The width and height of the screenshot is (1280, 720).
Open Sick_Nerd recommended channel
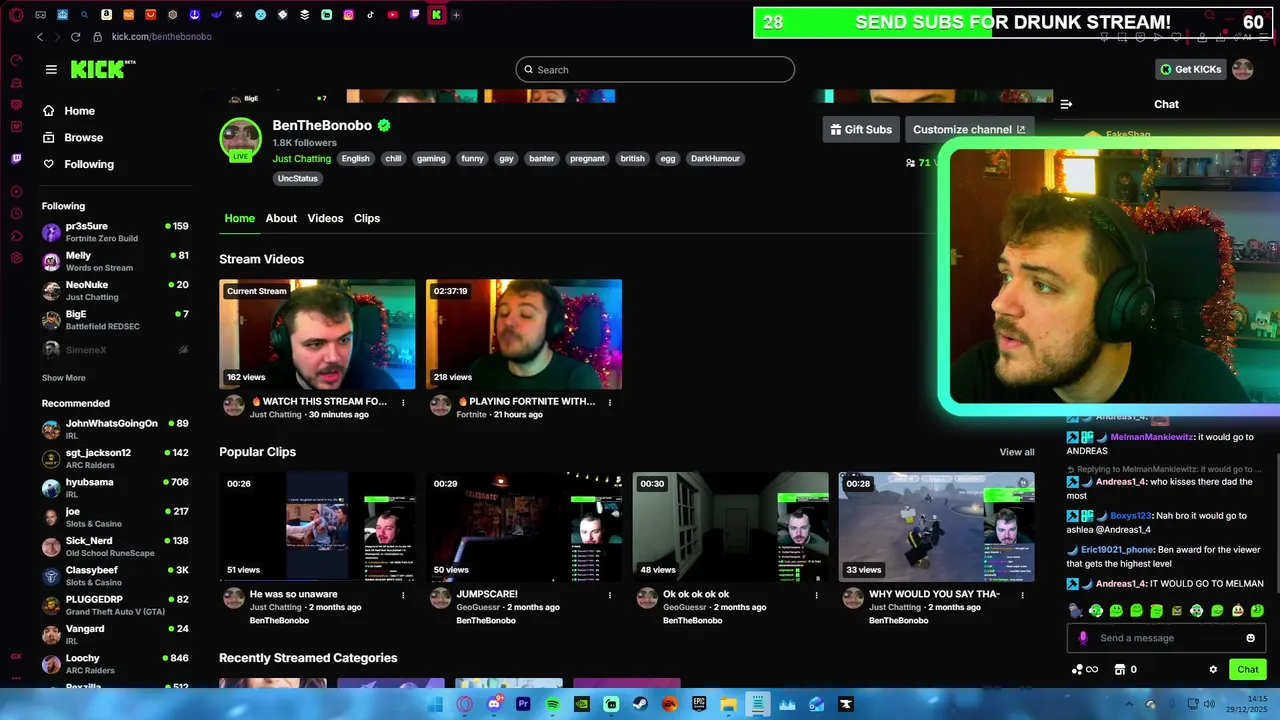coord(115,547)
